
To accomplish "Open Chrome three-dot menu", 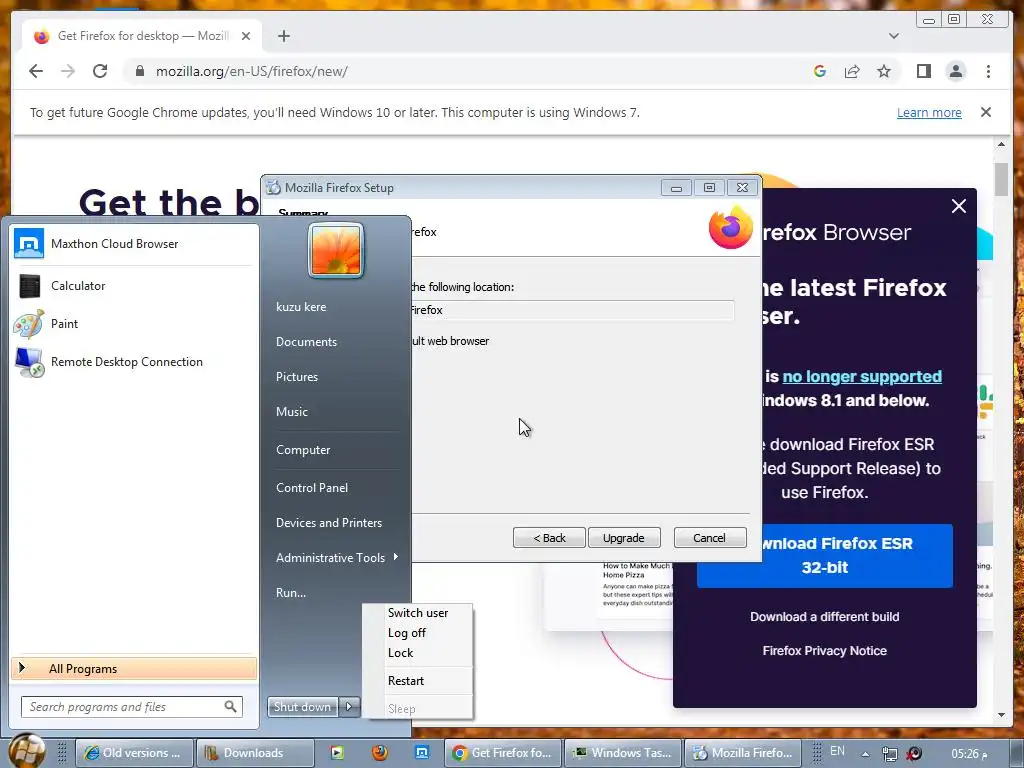I will [988, 71].
